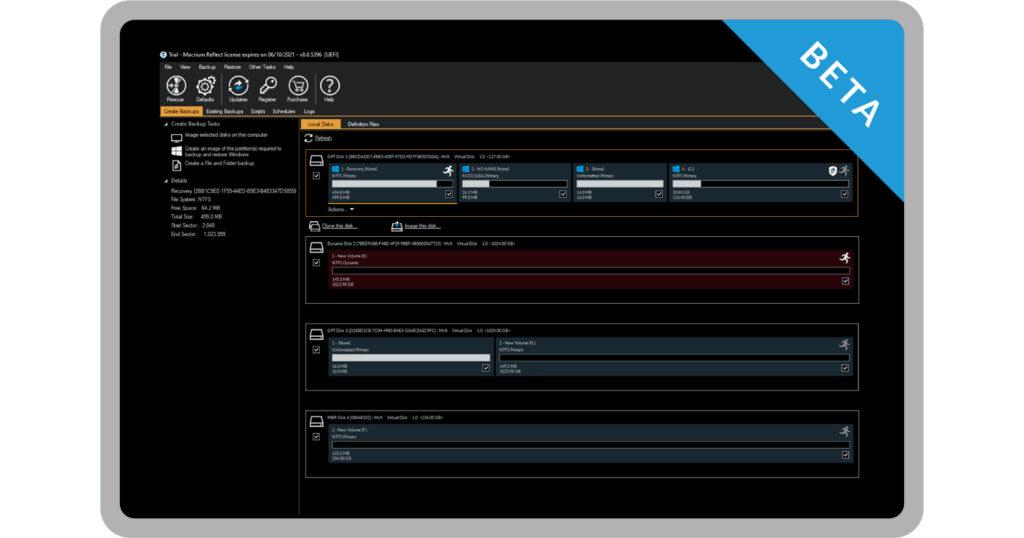Check for Updates via toolbar icon
1024x538 pixels.
238,88
